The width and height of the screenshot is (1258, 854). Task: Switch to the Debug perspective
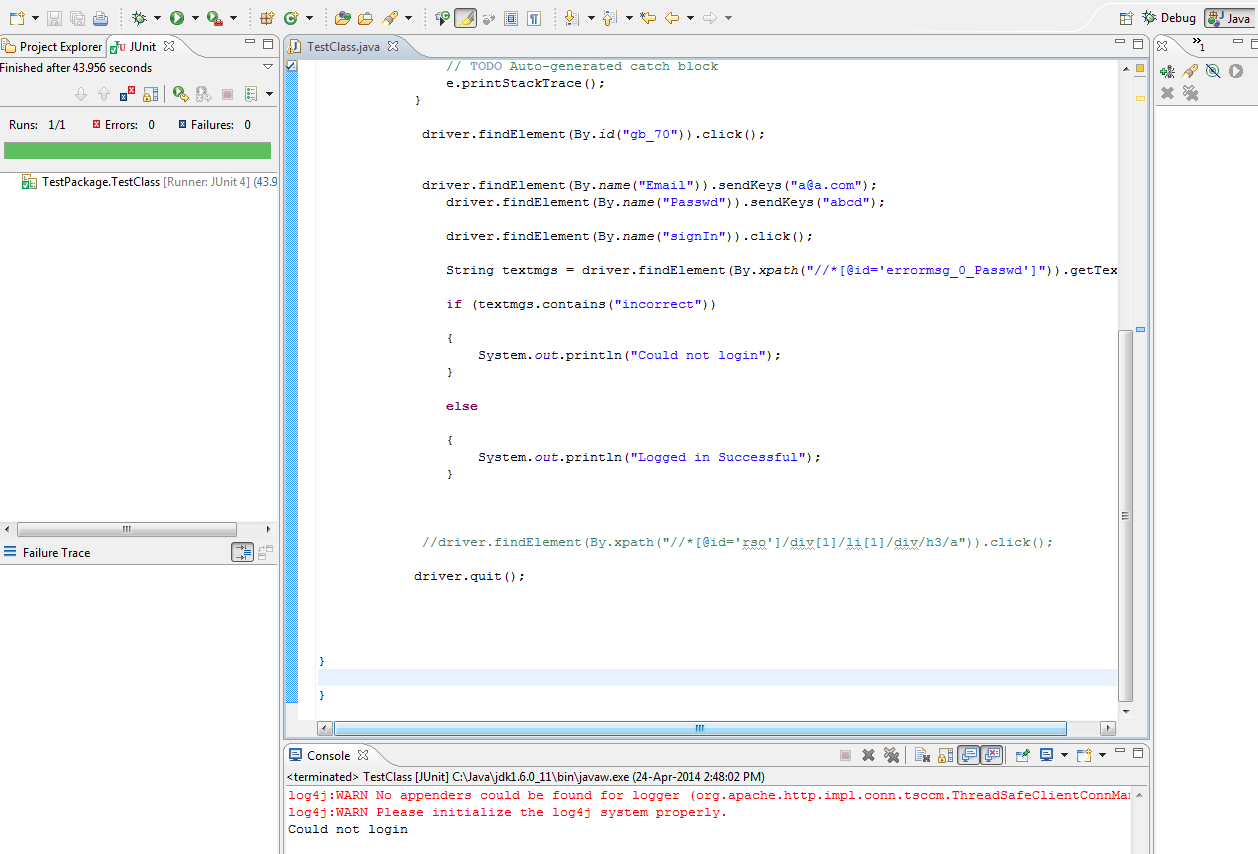click(1169, 18)
